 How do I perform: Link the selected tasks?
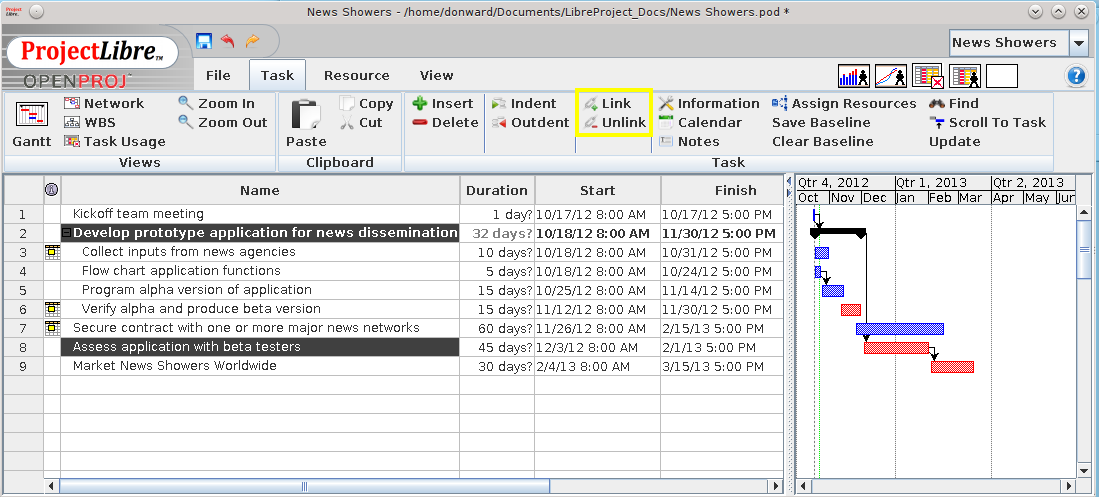608,104
